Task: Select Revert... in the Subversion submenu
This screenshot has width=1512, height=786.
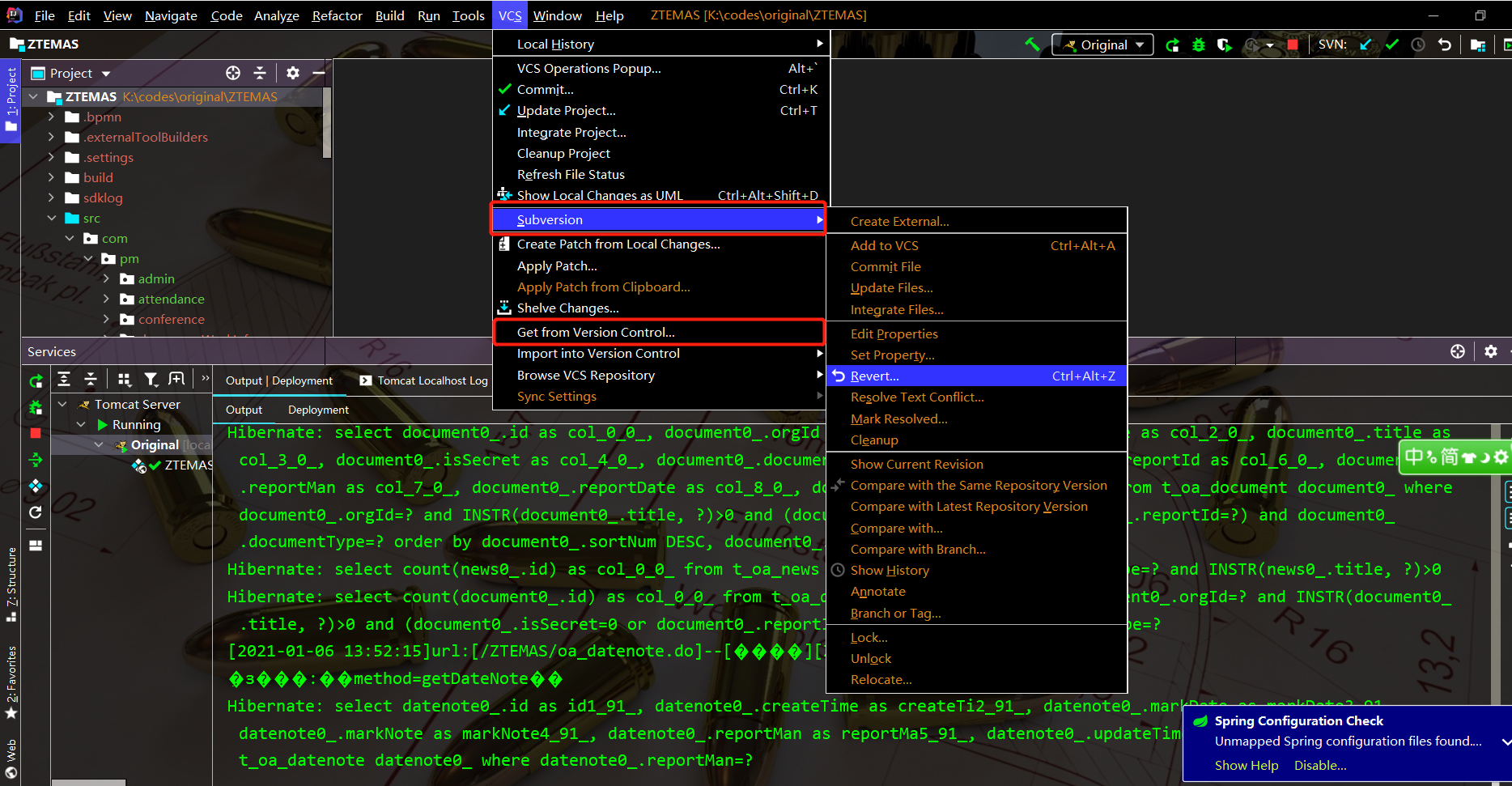Action: pos(976,376)
